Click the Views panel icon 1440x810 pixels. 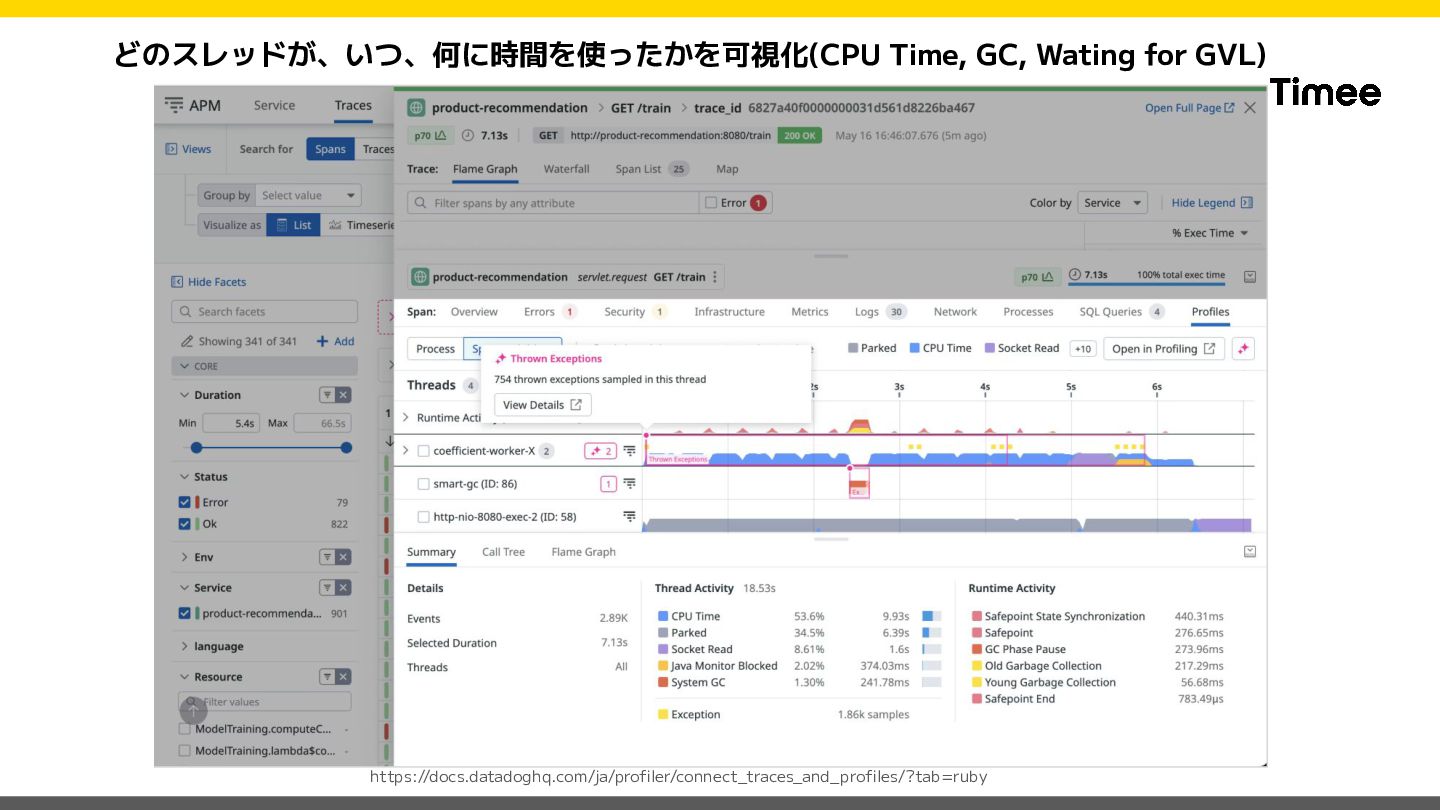pos(171,149)
